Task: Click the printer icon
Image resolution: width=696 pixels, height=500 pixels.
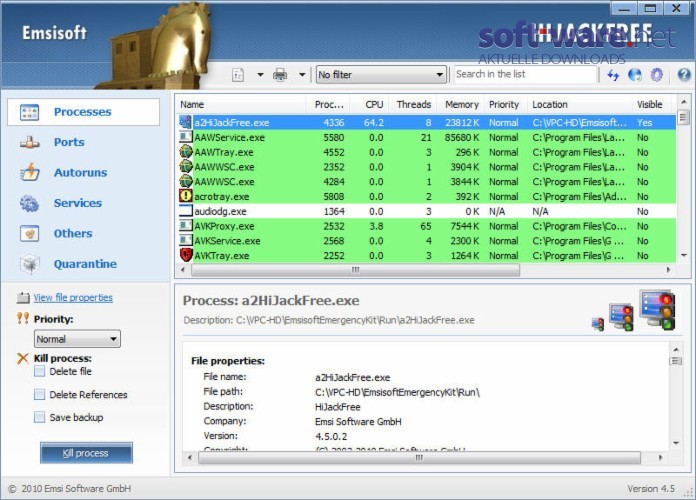Action: click(x=280, y=75)
